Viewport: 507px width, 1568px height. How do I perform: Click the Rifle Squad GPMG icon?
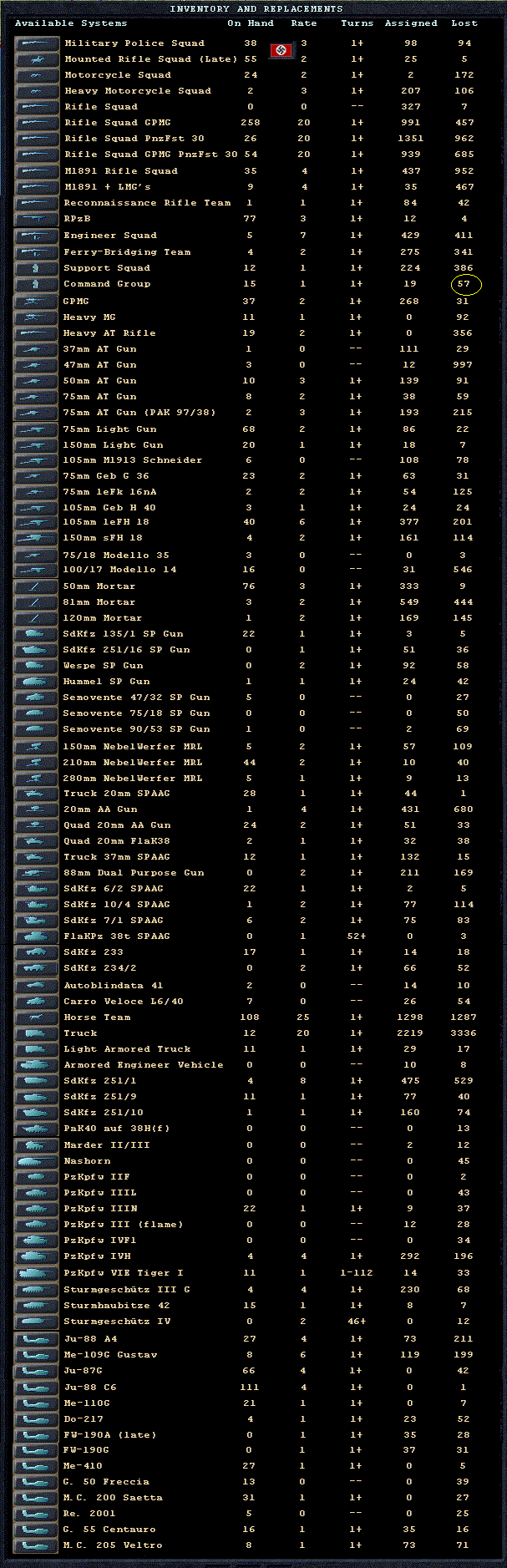38,122
